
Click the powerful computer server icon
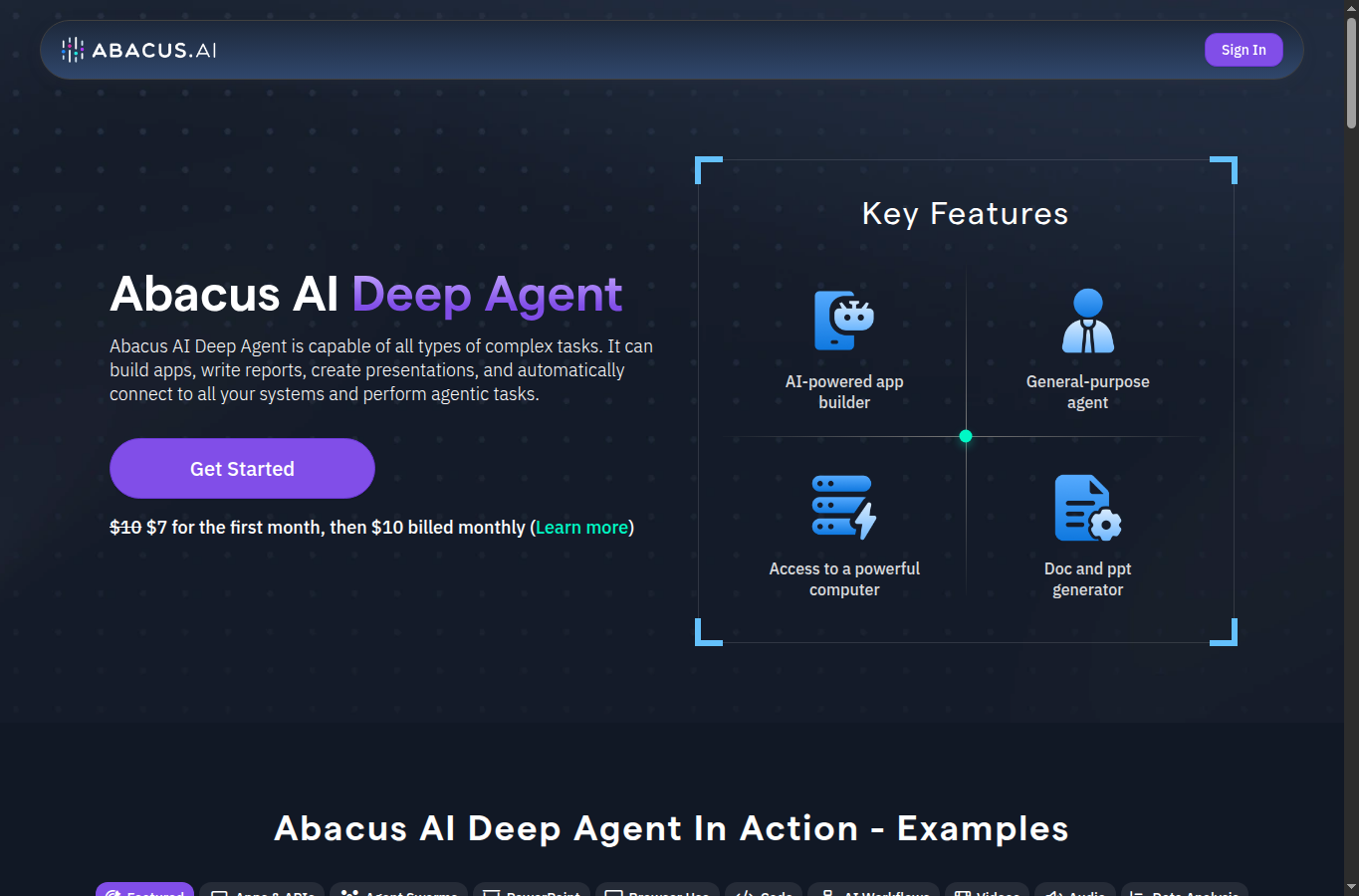click(x=844, y=508)
